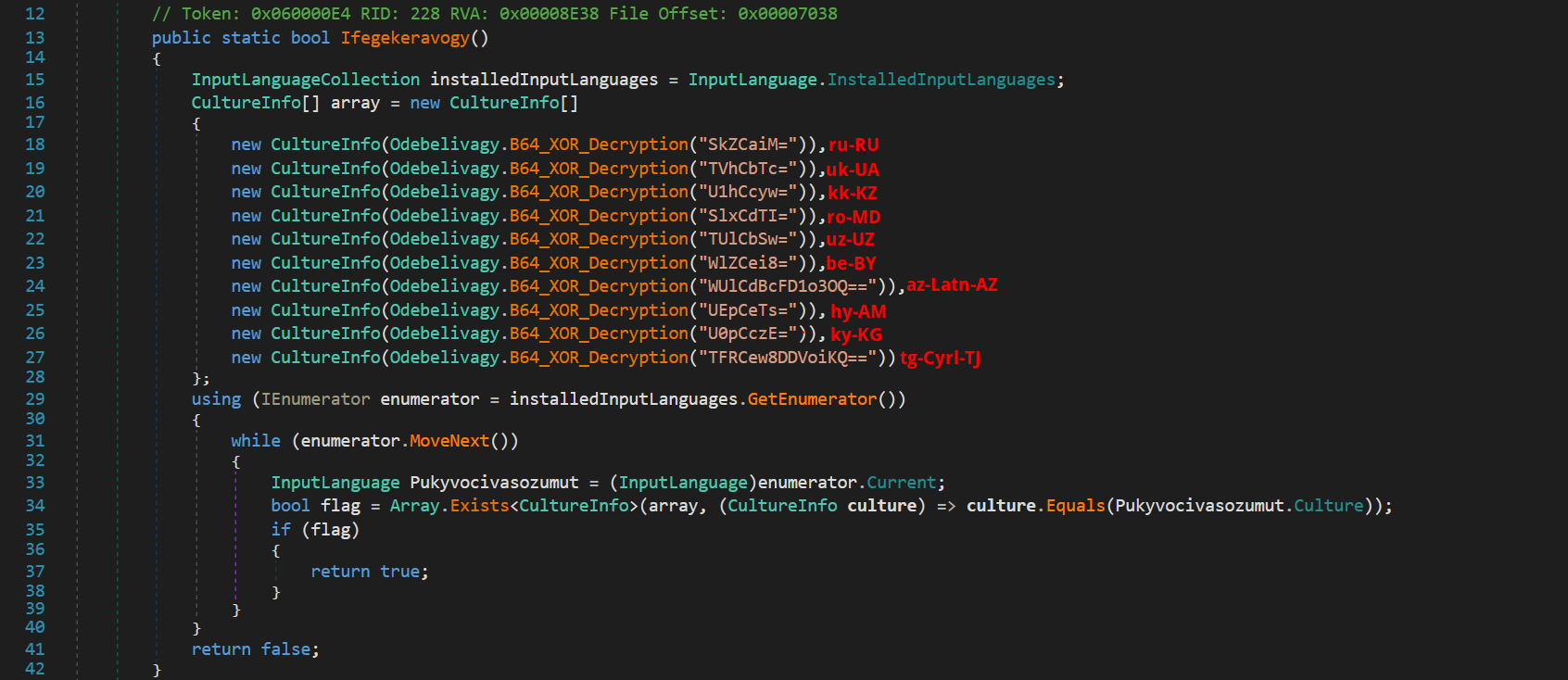The width and height of the screenshot is (1568, 680).
Task: Click the "return false" statement
Action: click(x=255, y=649)
